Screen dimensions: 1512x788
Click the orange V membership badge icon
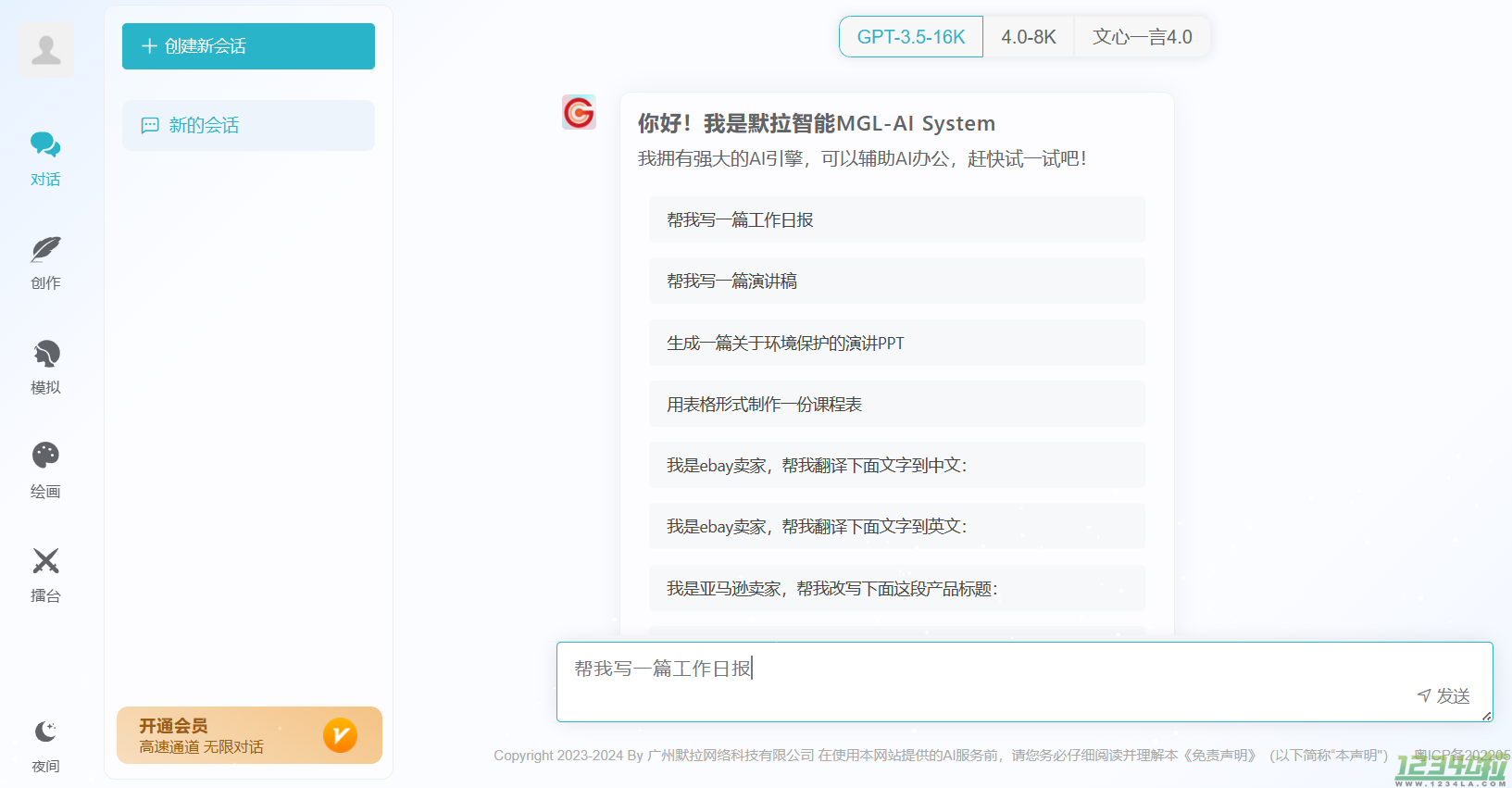tap(341, 735)
